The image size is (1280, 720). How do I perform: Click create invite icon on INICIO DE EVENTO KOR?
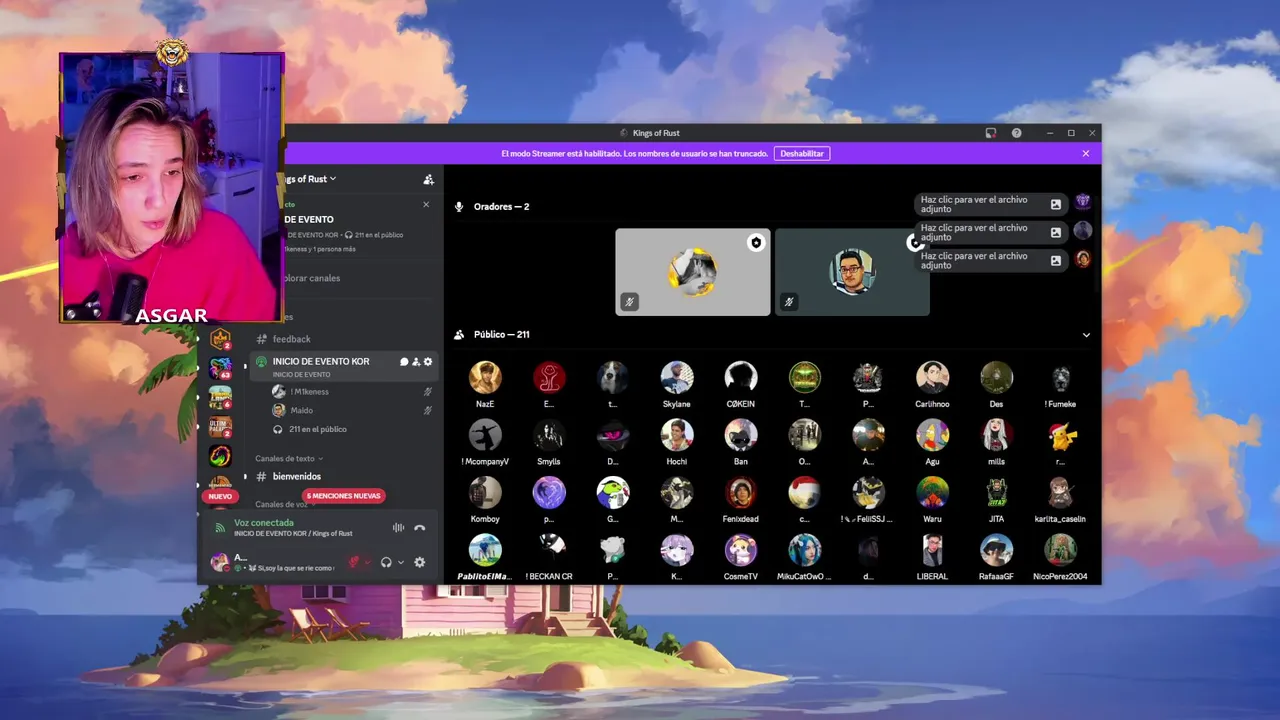pos(416,362)
